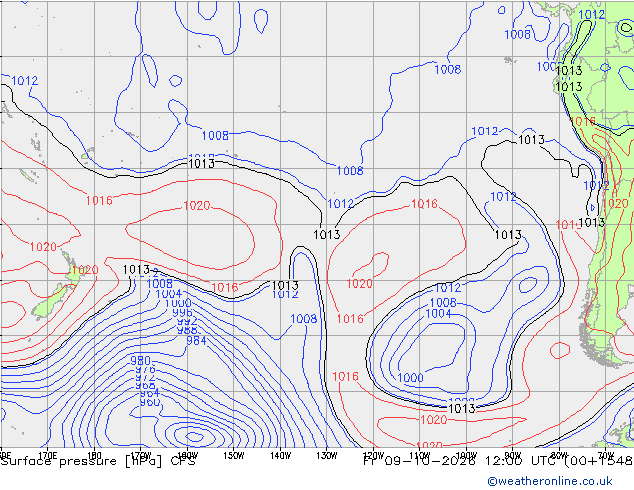Select the 110W longitude axis label
The width and height of the screenshot is (634, 490).
pyautogui.click(x=420, y=455)
